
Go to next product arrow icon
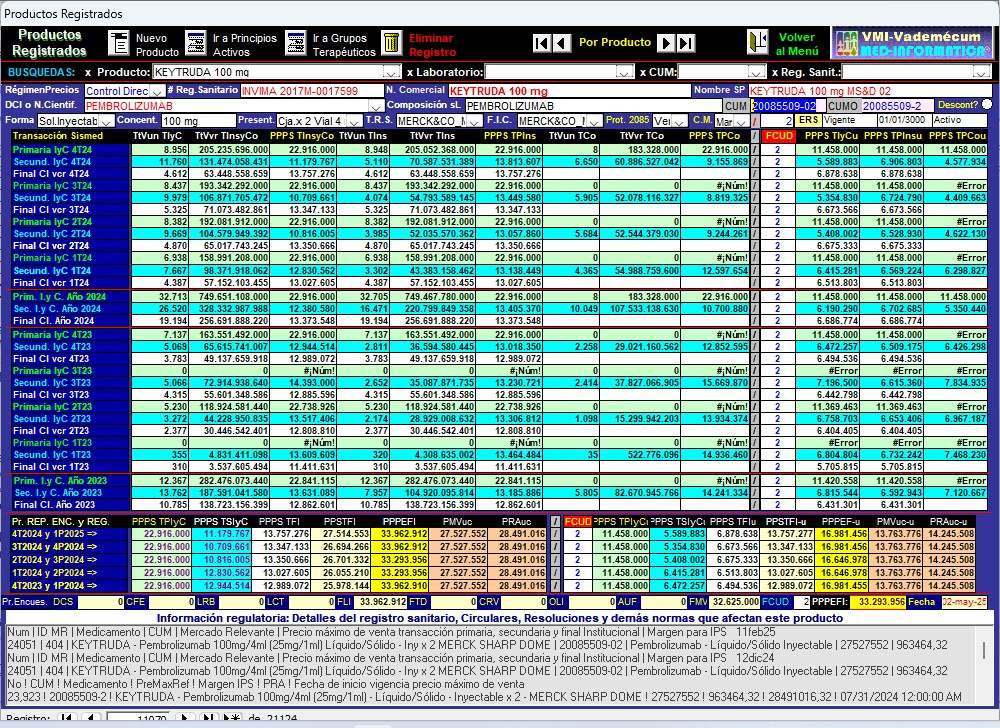tap(666, 43)
